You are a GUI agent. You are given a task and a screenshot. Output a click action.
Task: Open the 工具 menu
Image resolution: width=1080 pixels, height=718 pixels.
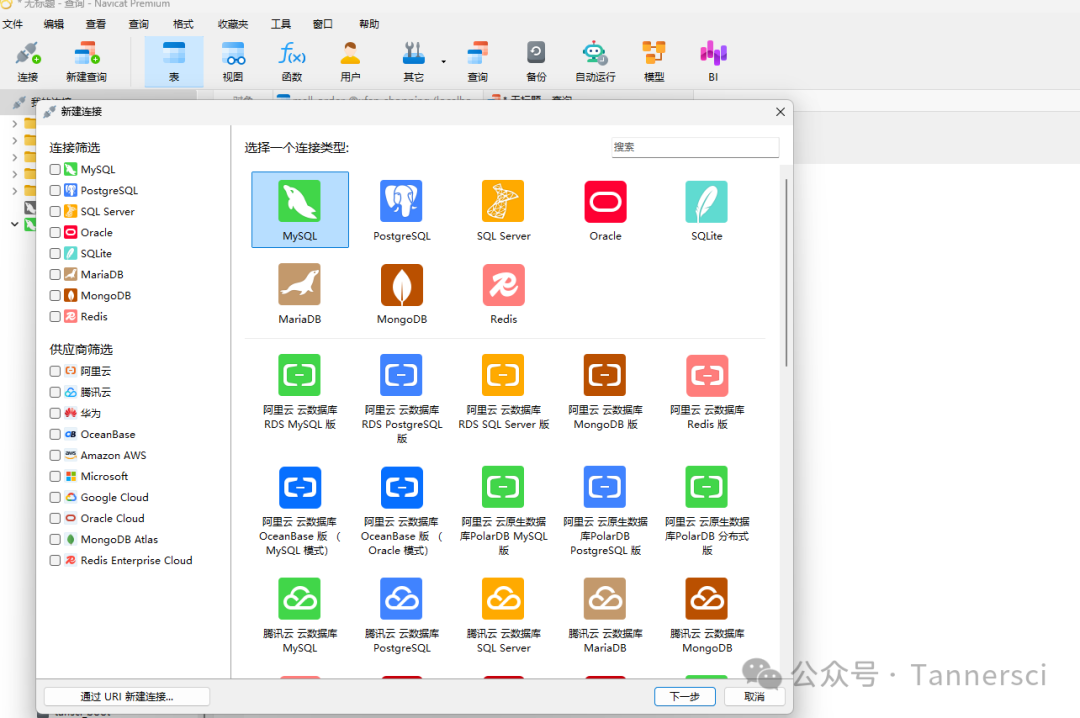[x=281, y=24]
